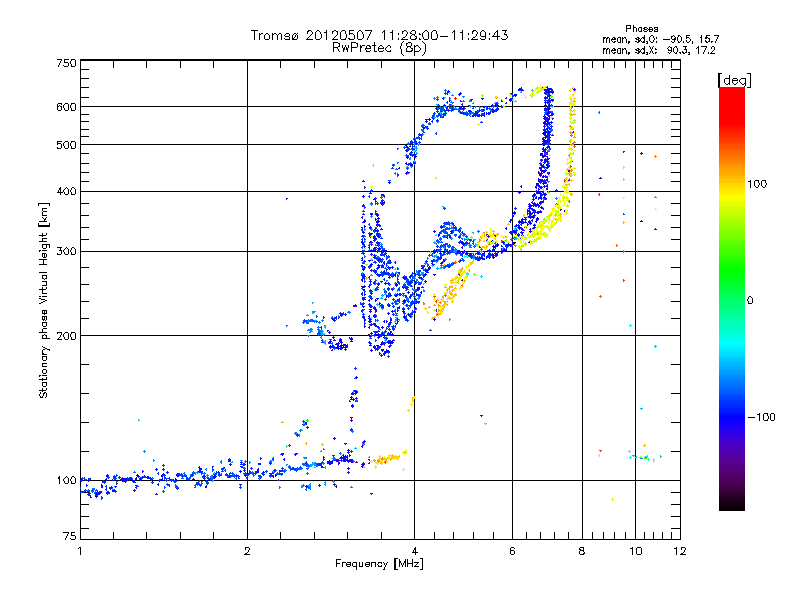This screenshot has width=800, height=600.
Task: Click the plot title 'Tromsø 20120507 11:28:00-11:29:43'
Action: tap(379, 35)
